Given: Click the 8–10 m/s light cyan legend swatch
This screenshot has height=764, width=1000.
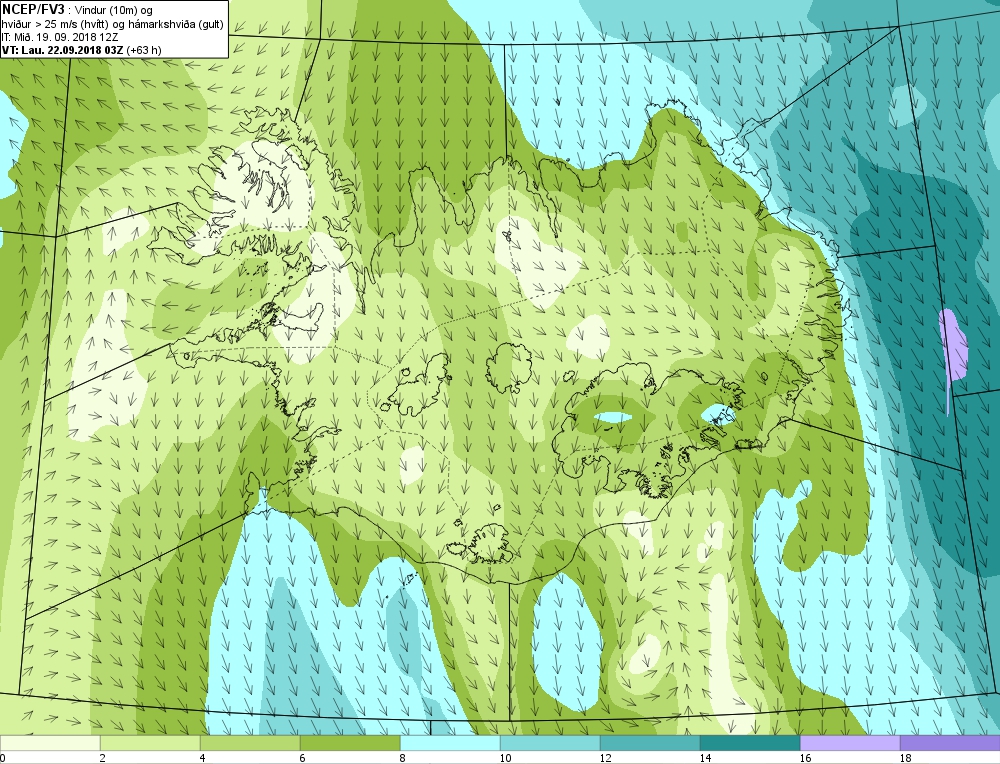Looking at the screenshot, I should 450,743.
